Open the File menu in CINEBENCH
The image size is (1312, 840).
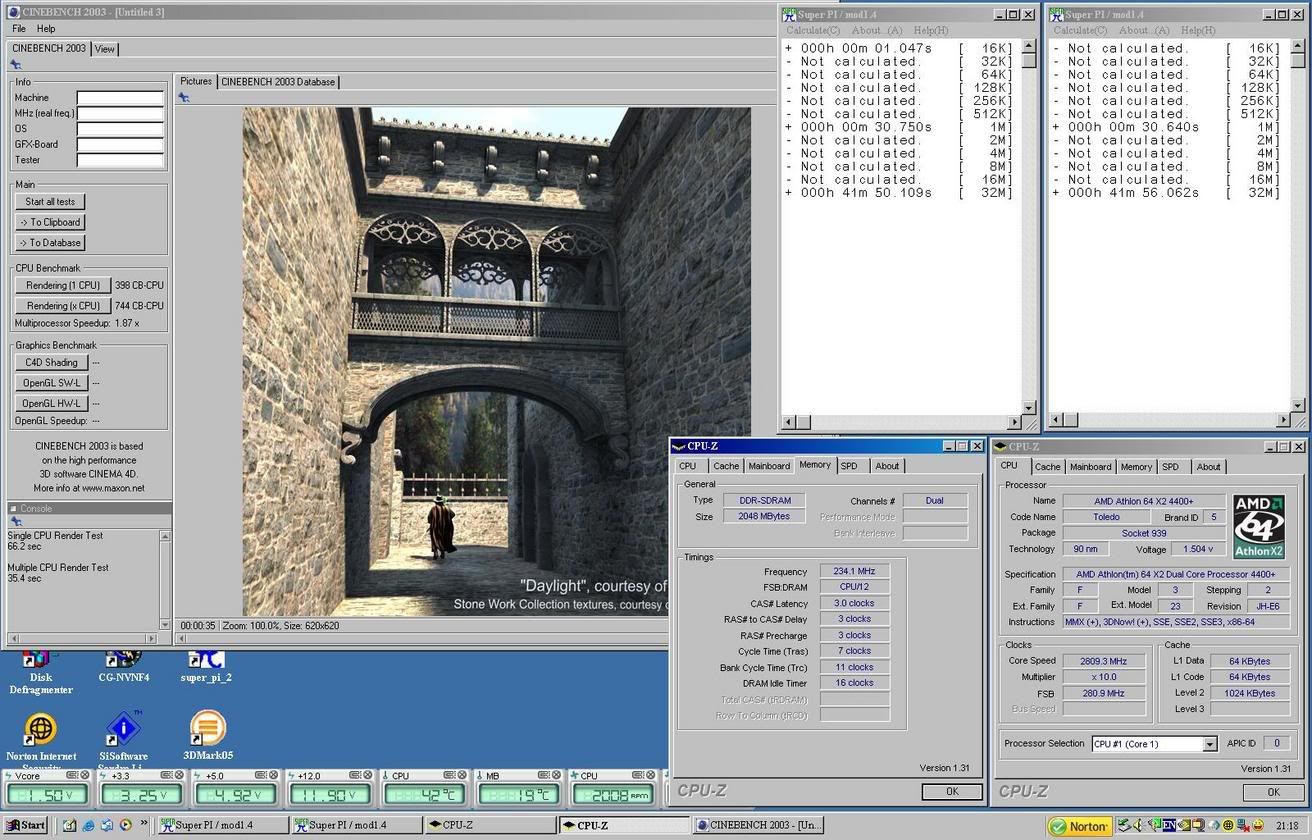[19, 29]
